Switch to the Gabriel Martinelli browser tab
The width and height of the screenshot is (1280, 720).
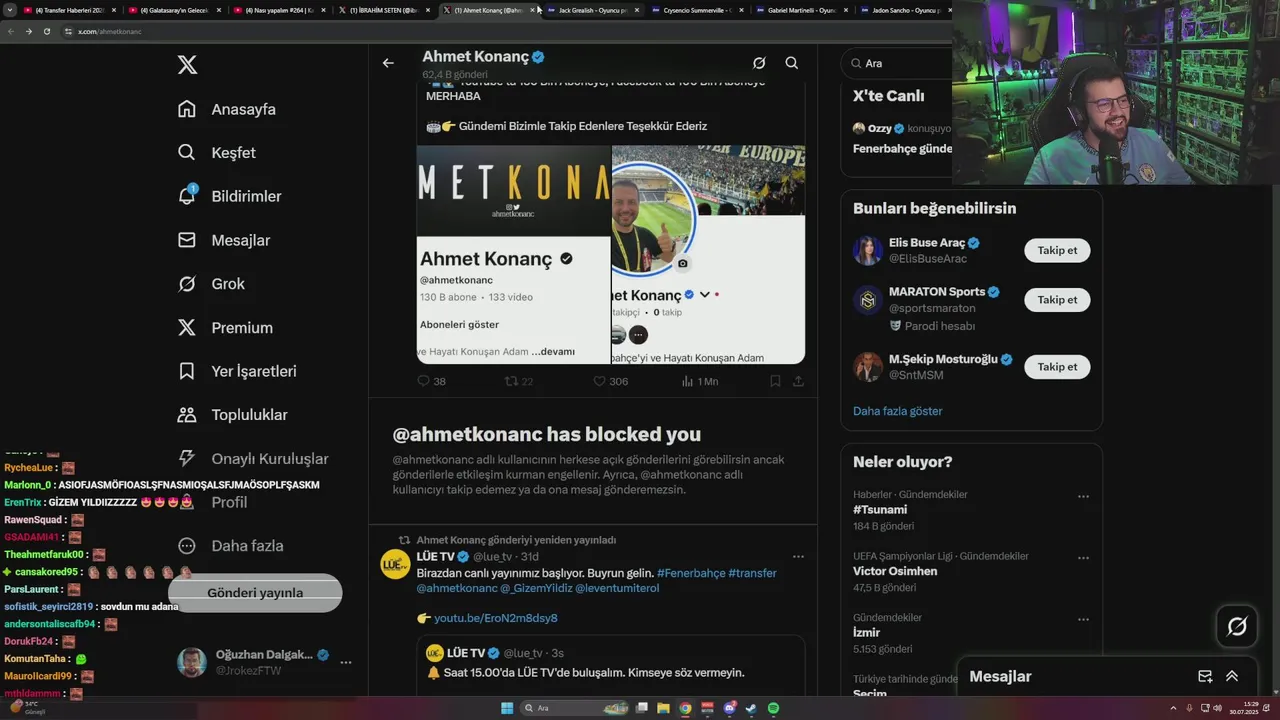[802, 10]
